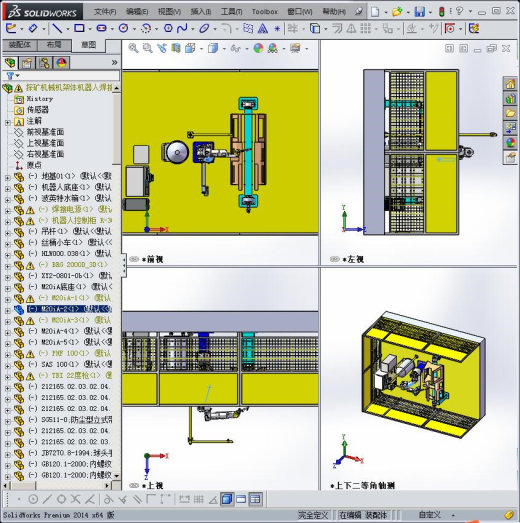520x523 pixels.
Task: Click the 自定义 units status button
Action: 430,515
